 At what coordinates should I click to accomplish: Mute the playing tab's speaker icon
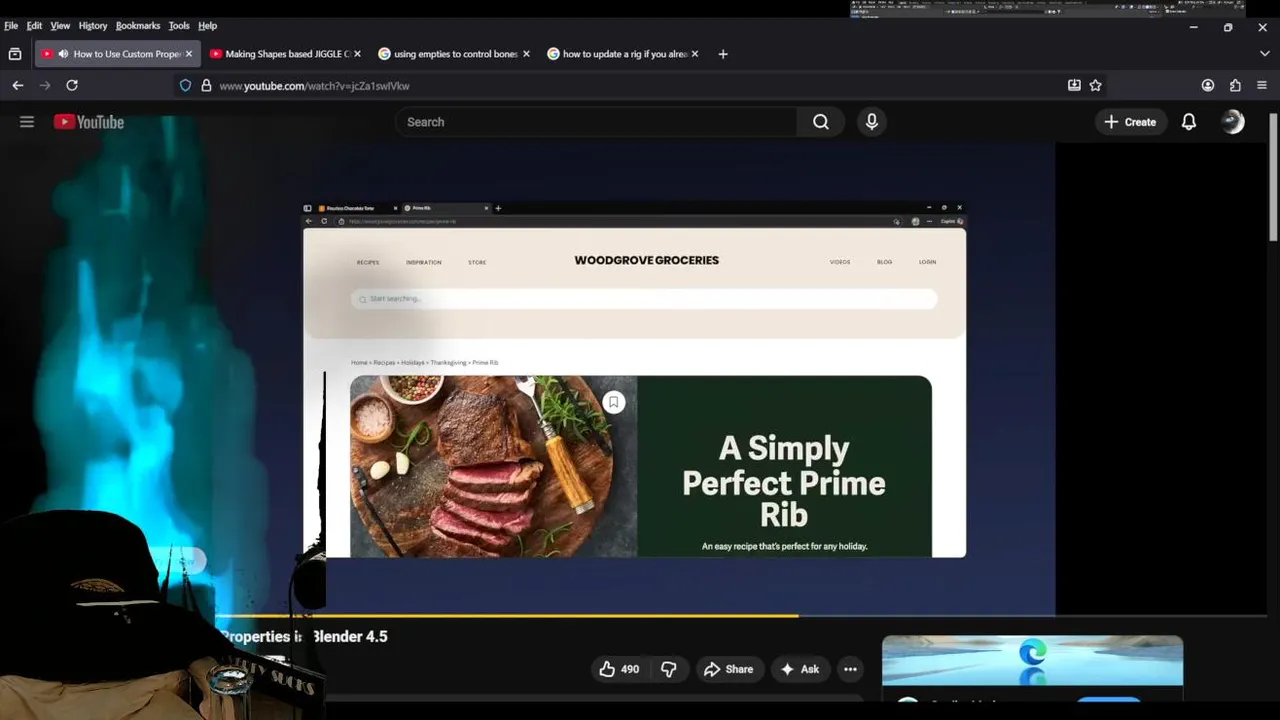point(64,54)
